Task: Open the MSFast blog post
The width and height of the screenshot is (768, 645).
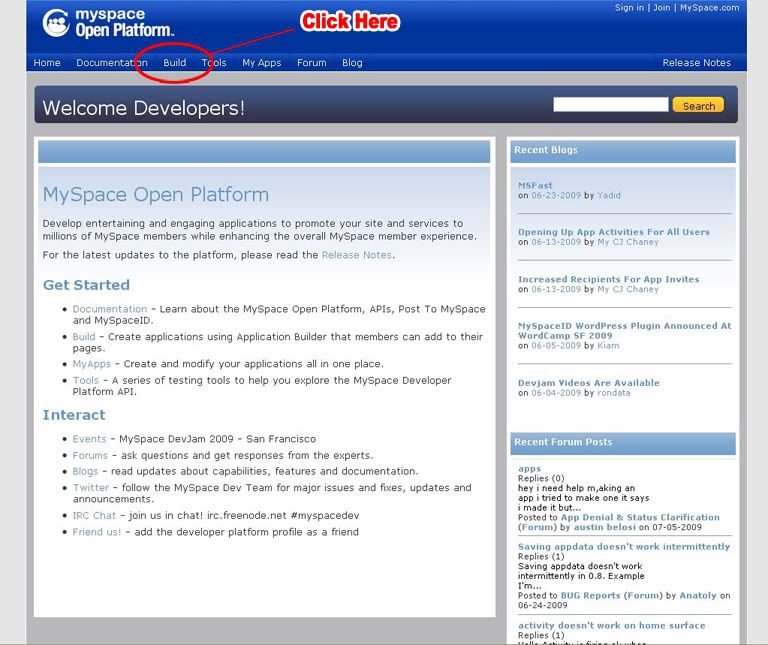Action: click(535, 186)
